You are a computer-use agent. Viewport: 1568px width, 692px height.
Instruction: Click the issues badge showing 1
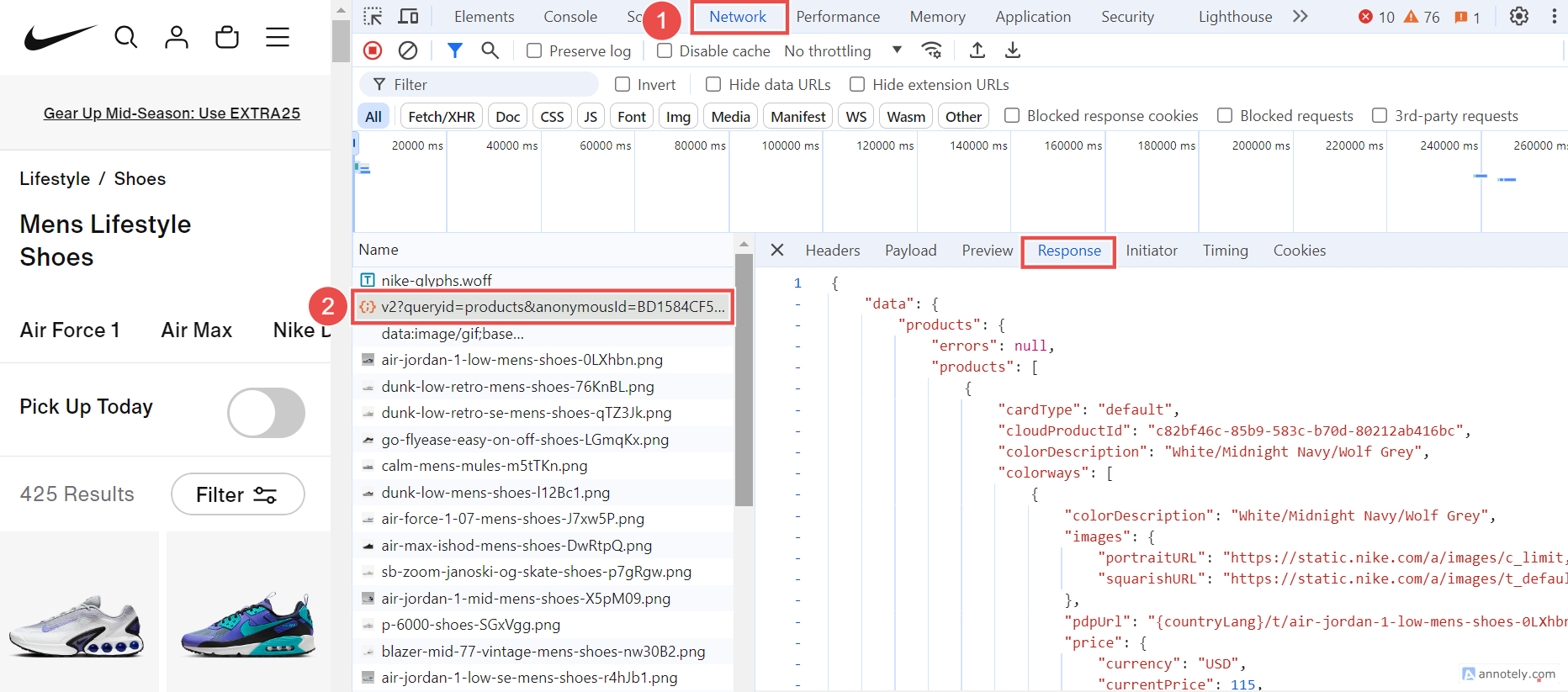tap(1467, 17)
